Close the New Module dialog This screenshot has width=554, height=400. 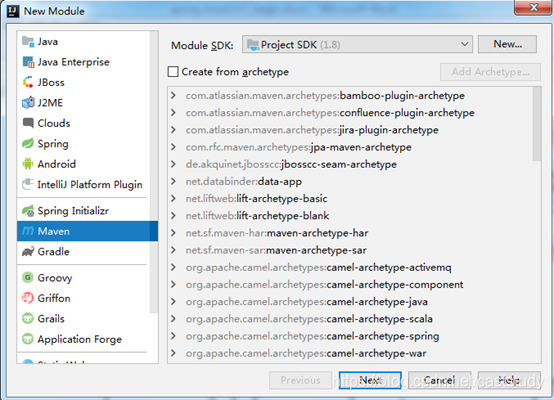534,7
